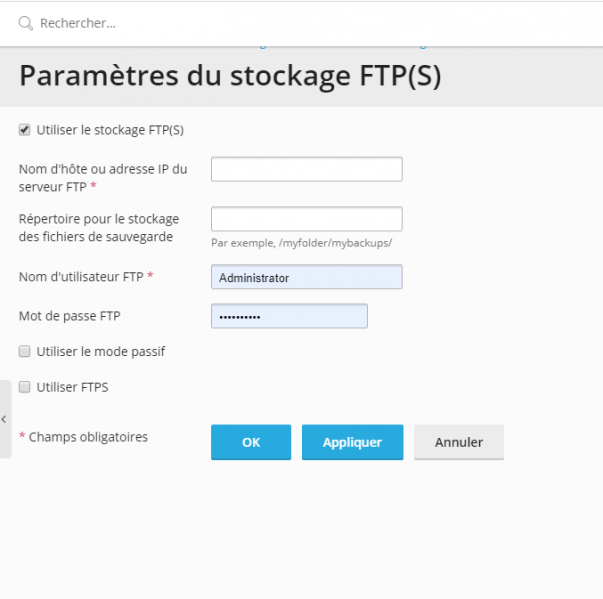Tick the Utiliser FTPS checkbox
The height and width of the screenshot is (599, 603).
coord(25,387)
